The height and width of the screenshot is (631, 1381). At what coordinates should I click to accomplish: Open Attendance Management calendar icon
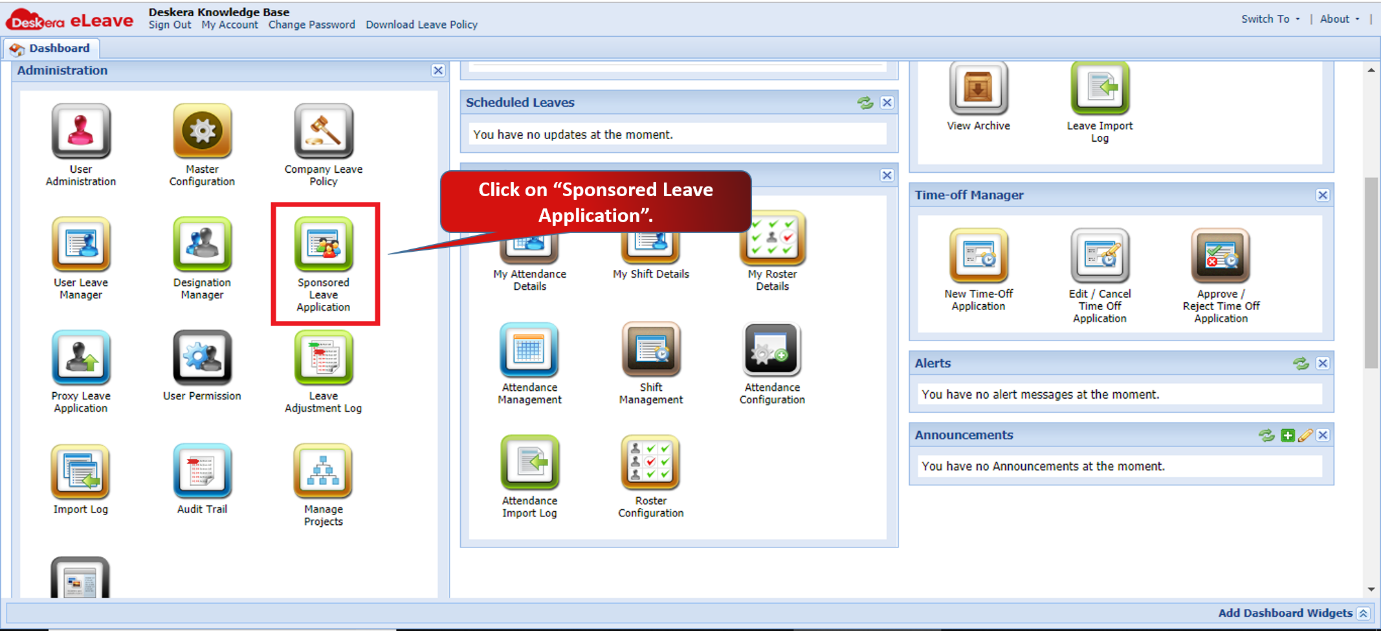(529, 350)
